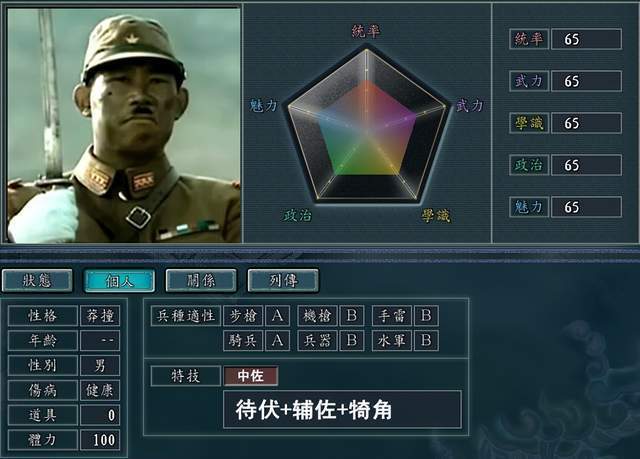
Task: Select the 魅力 value field showing 65
Action: 587,207
